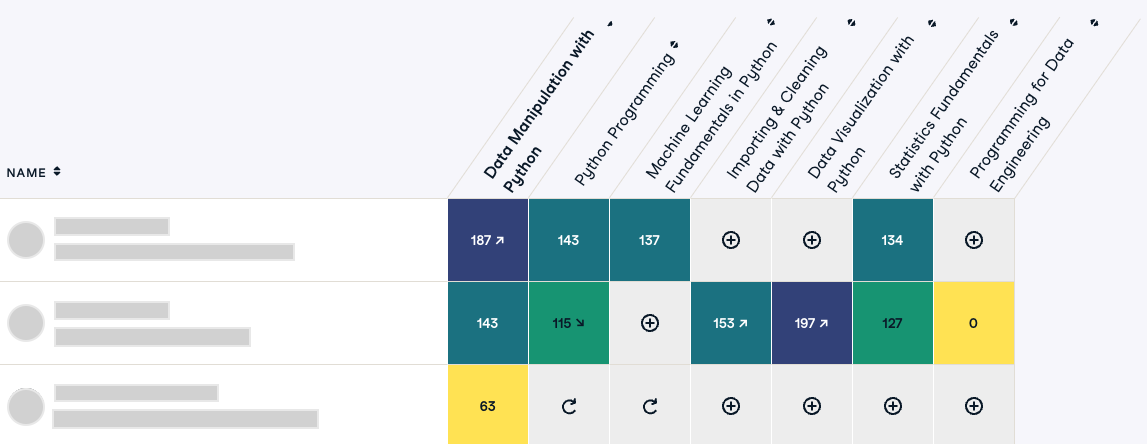Screen dimensions: 1147x444
Task: Open the 187 score cell for first user
Action: 488,240
